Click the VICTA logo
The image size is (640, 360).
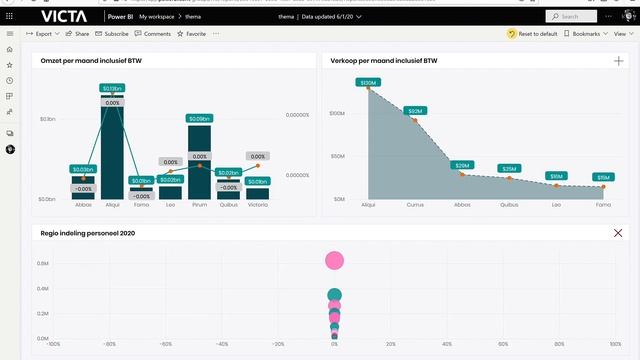pyautogui.click(x=64, y=17)
